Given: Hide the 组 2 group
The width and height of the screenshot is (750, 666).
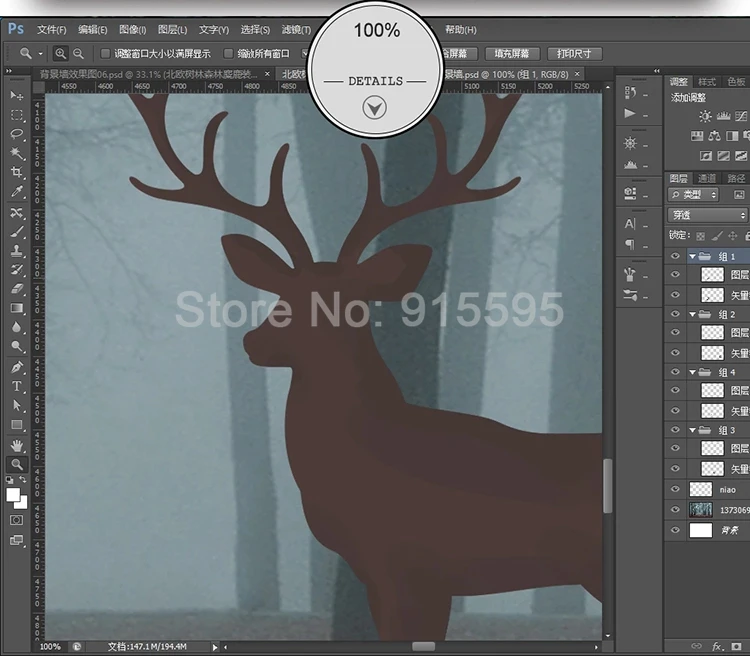Looking at the screenshot, I should pos(675,314).
